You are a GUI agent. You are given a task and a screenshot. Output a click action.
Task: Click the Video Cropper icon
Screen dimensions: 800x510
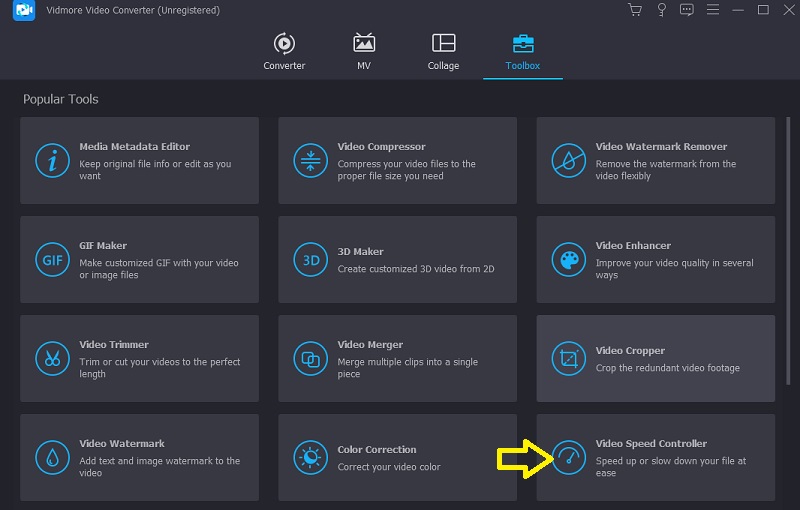[568, 358]
